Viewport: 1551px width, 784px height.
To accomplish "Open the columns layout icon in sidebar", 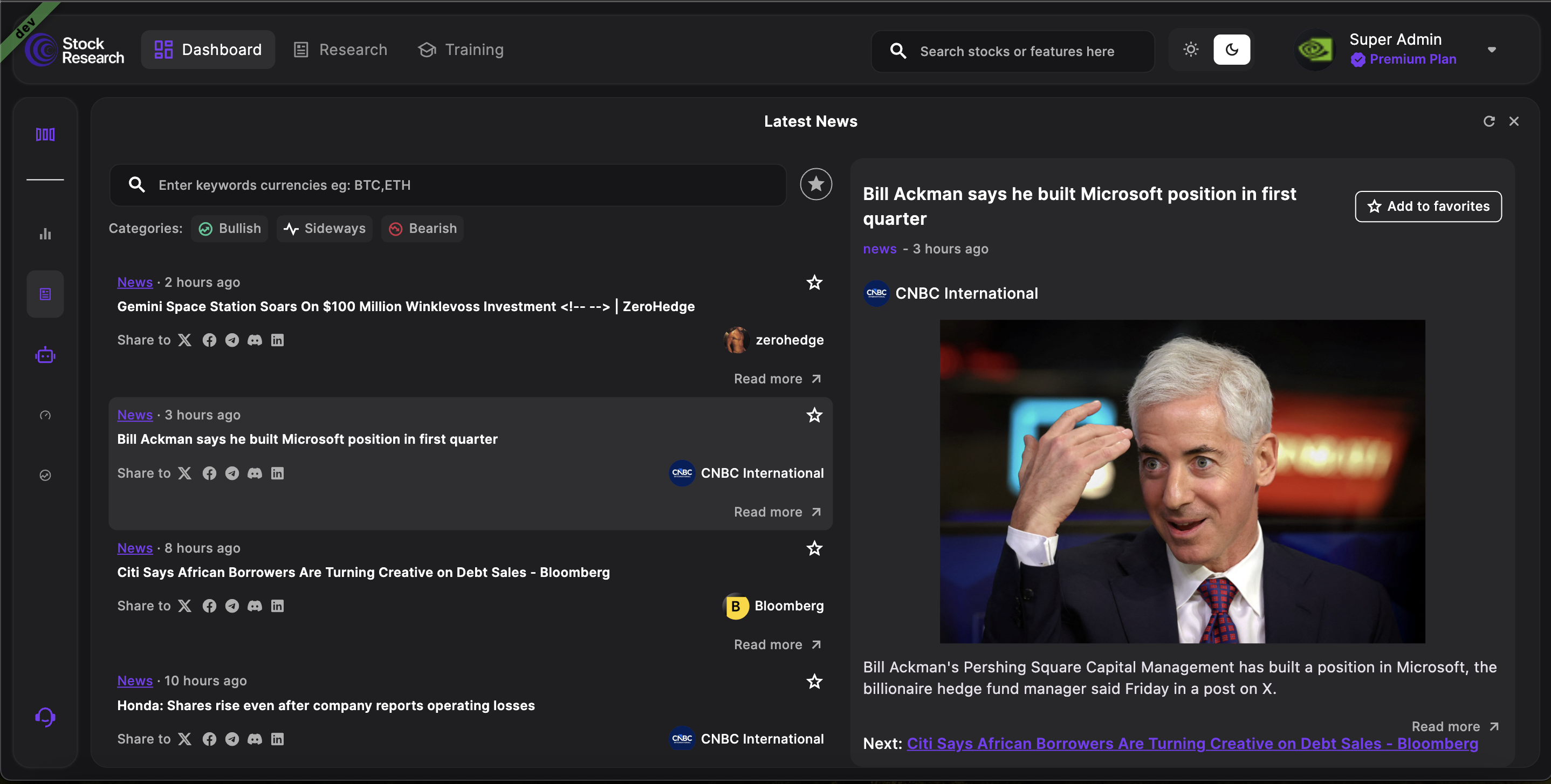I will coord(45,134).
